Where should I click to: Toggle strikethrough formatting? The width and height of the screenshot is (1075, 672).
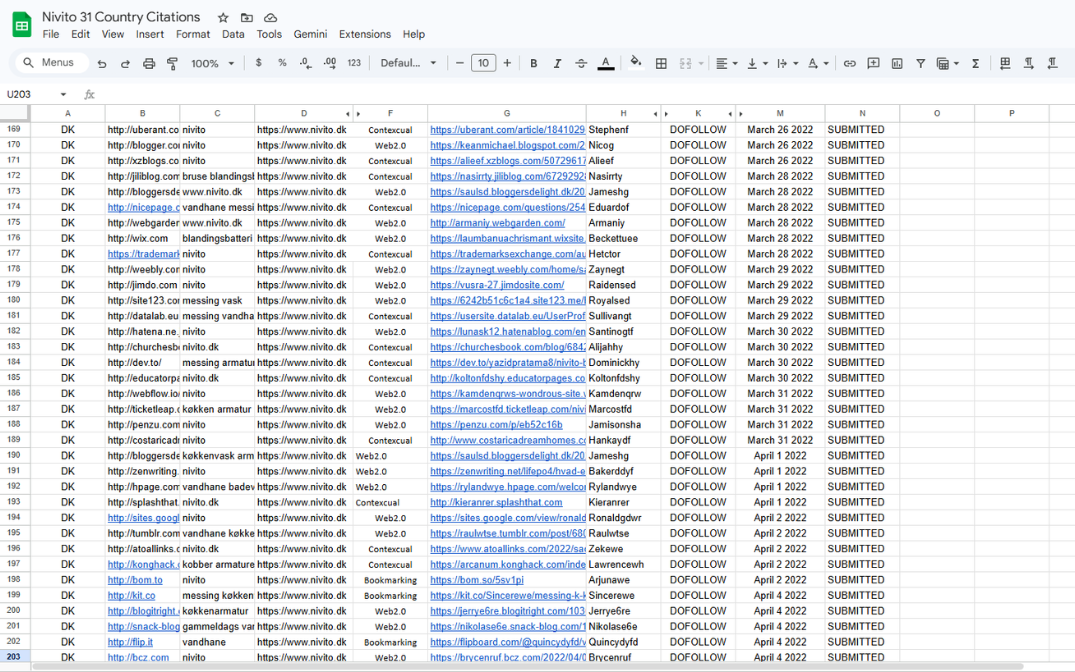point(581,63)
